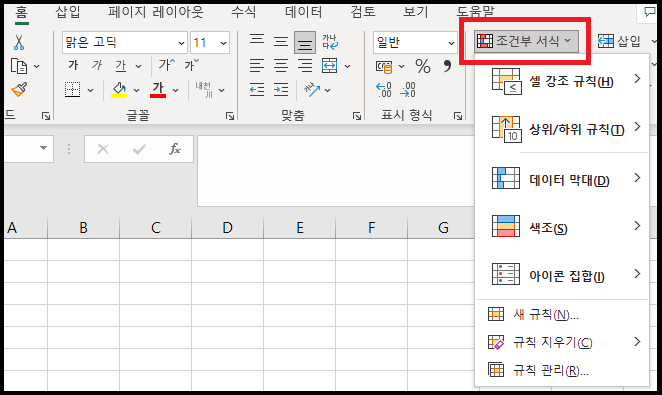Align text left icon
The height and width of the screenshot is (395, 662).
coord(257,66)
